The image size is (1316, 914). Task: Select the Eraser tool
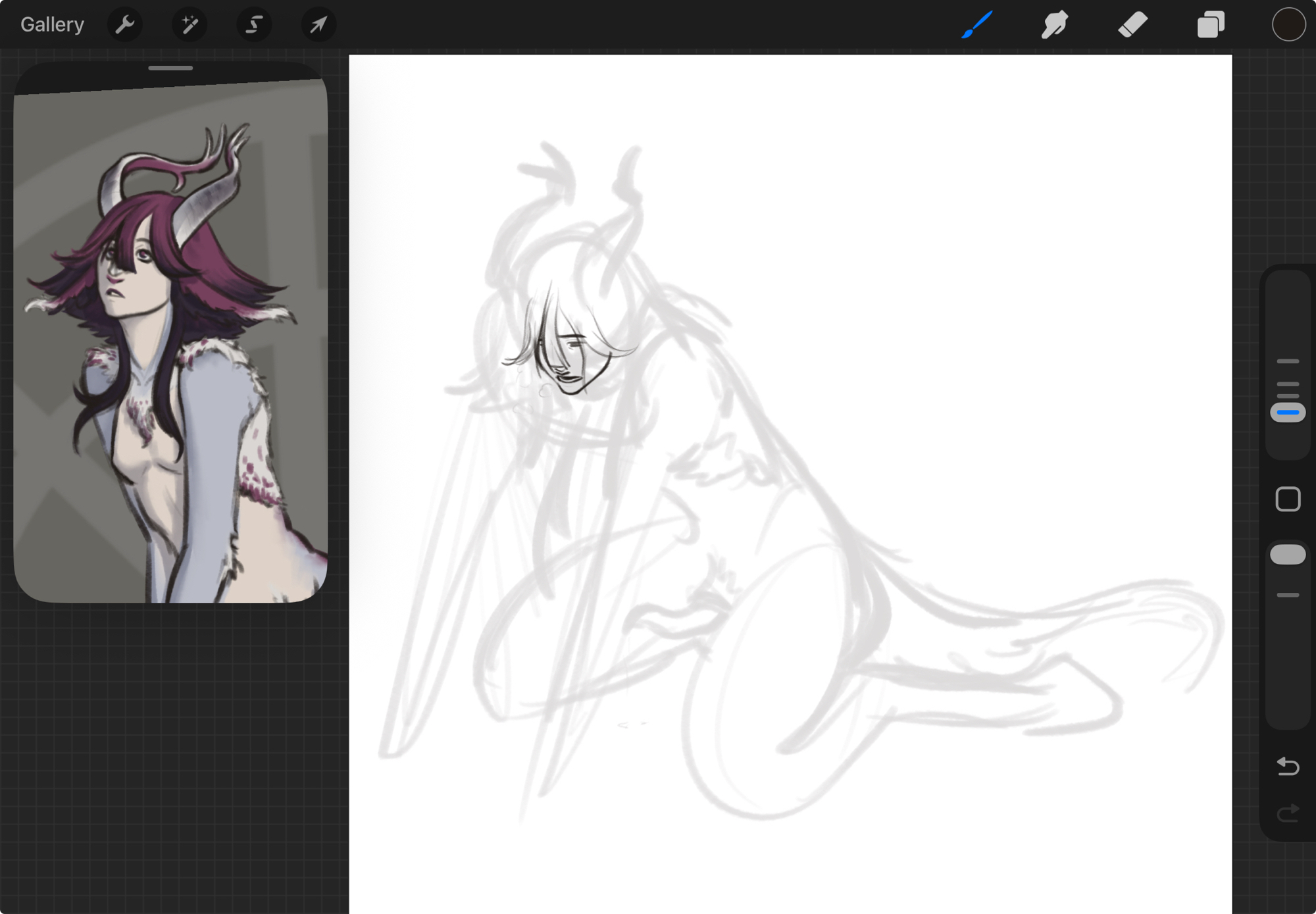[1132, 24]
